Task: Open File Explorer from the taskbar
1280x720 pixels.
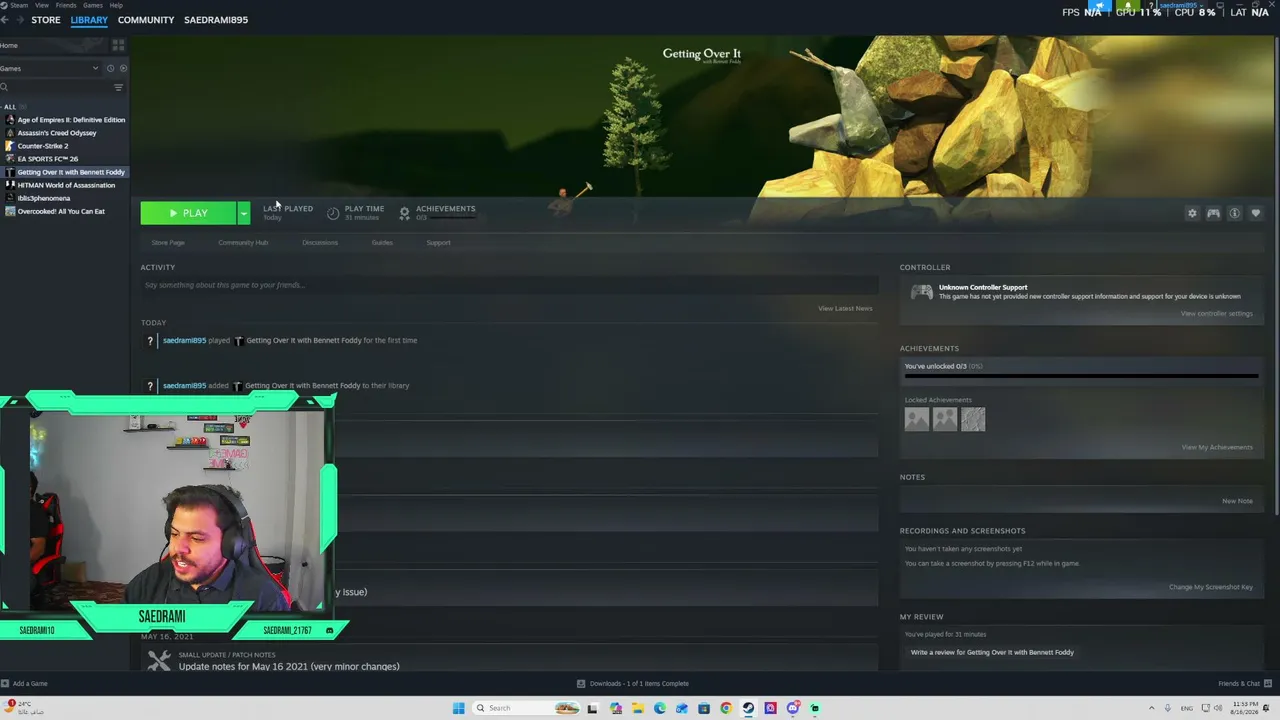Action: (637, 708)
